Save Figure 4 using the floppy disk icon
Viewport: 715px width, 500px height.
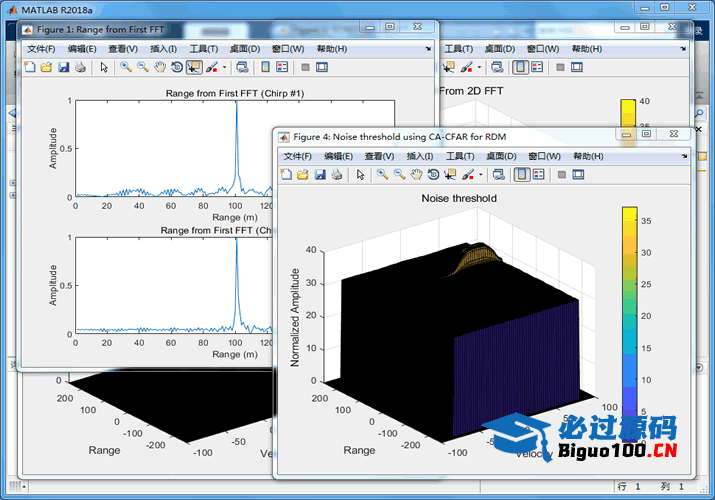(x=320, y=175)
